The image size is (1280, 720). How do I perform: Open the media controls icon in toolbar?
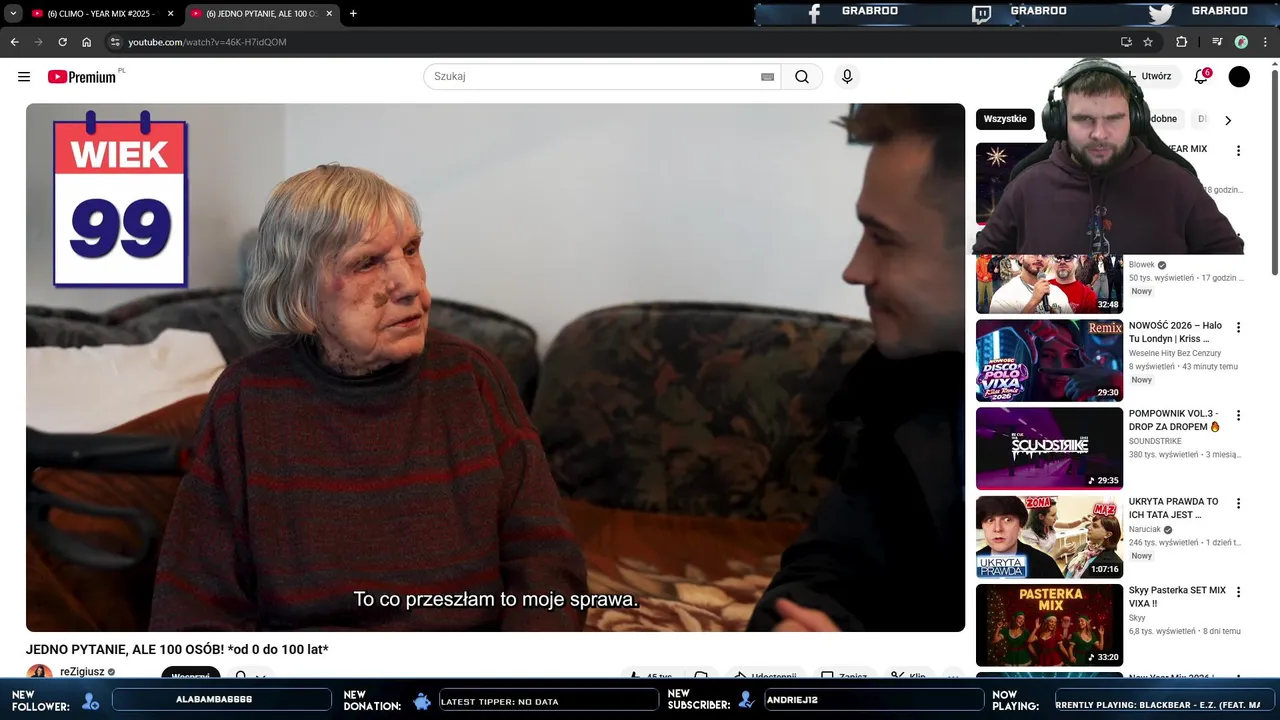click(1217, 42)
